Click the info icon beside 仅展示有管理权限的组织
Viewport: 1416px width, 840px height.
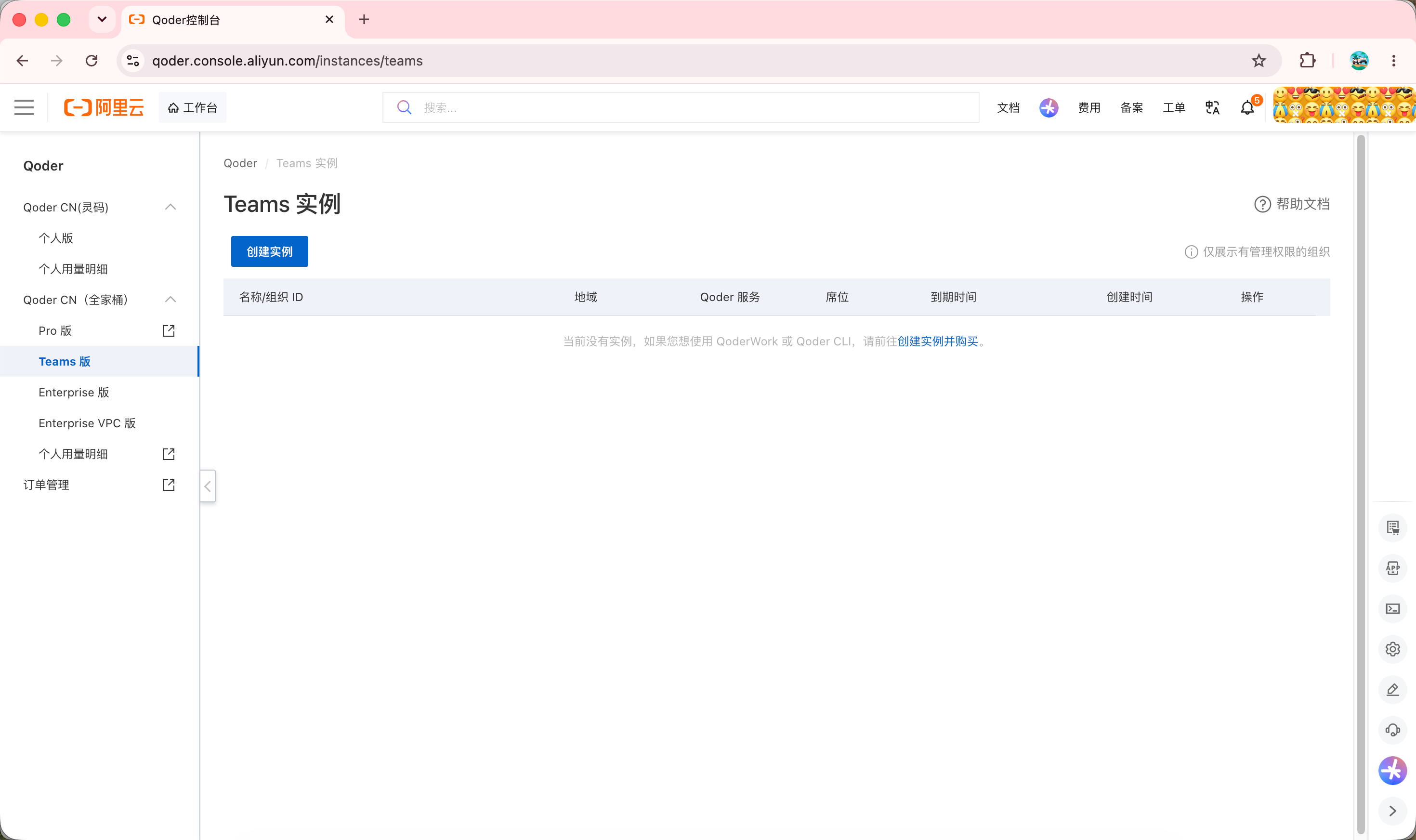1192,252
